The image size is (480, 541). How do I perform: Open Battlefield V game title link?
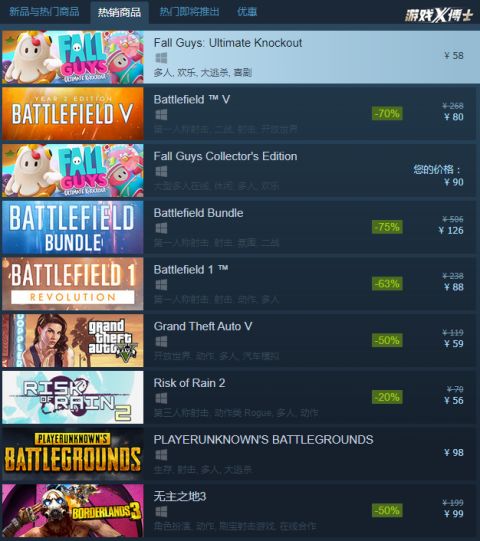tap(192, 100)
